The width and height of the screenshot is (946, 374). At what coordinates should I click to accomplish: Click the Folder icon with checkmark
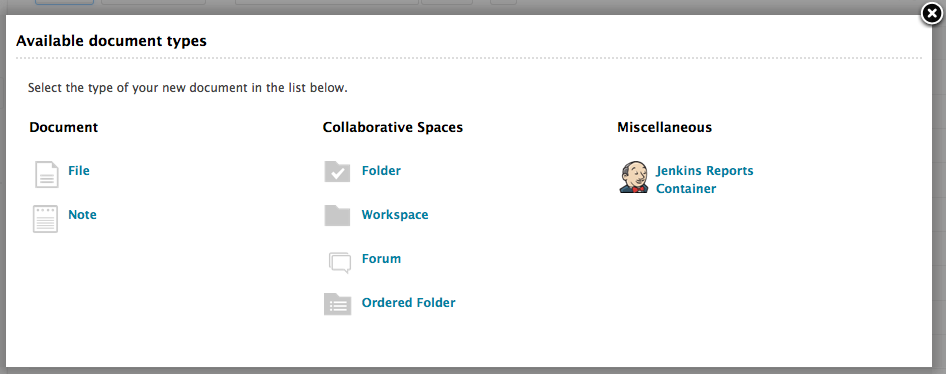coord(337,171)
